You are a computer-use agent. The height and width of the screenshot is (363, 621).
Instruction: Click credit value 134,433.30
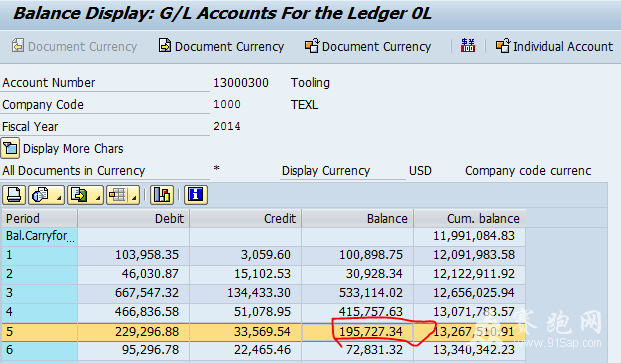[259, 293]
